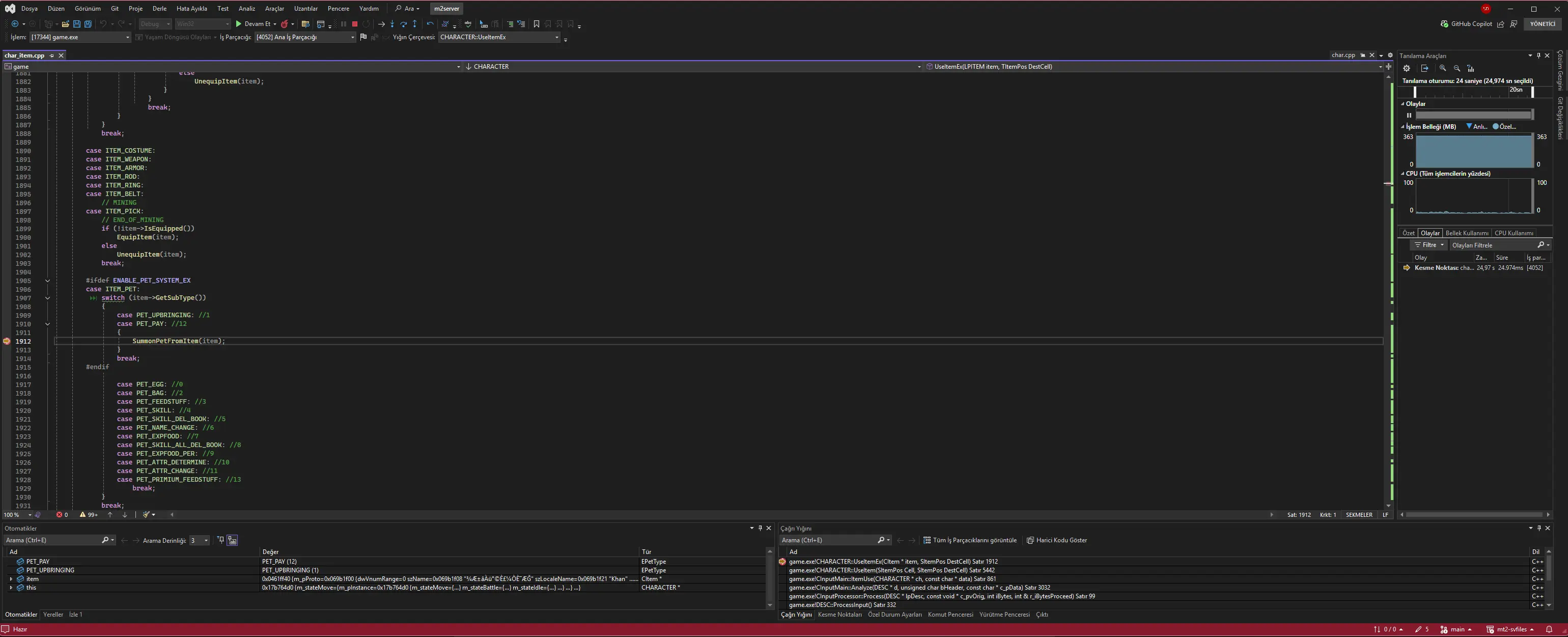Viewport: 1568px width, 637px height.
Task: Toggle pin icon in Otomatikler toolbar
Action: pos(220,540)
